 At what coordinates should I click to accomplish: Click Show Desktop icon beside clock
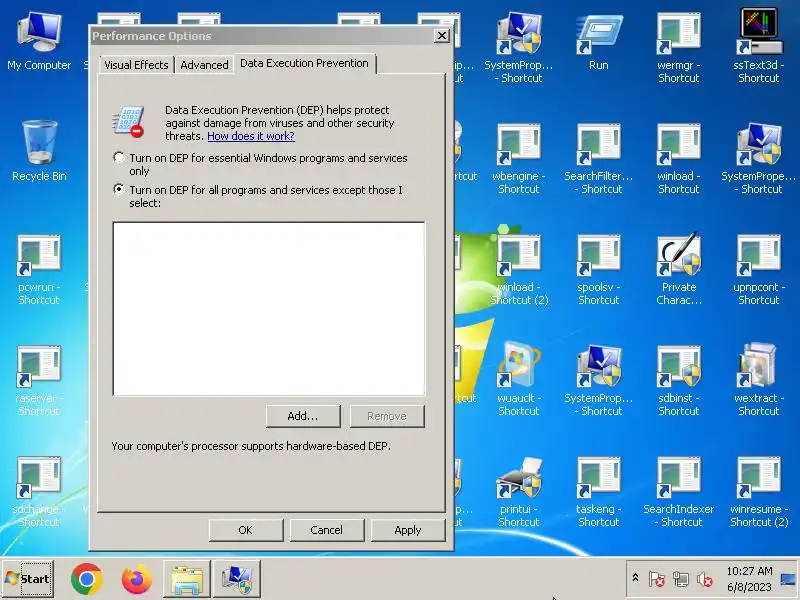(788, 579)
